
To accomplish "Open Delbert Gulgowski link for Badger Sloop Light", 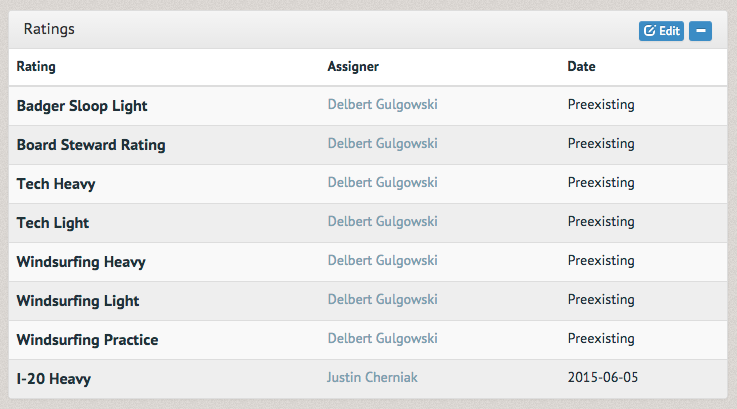I will point(382,104).
